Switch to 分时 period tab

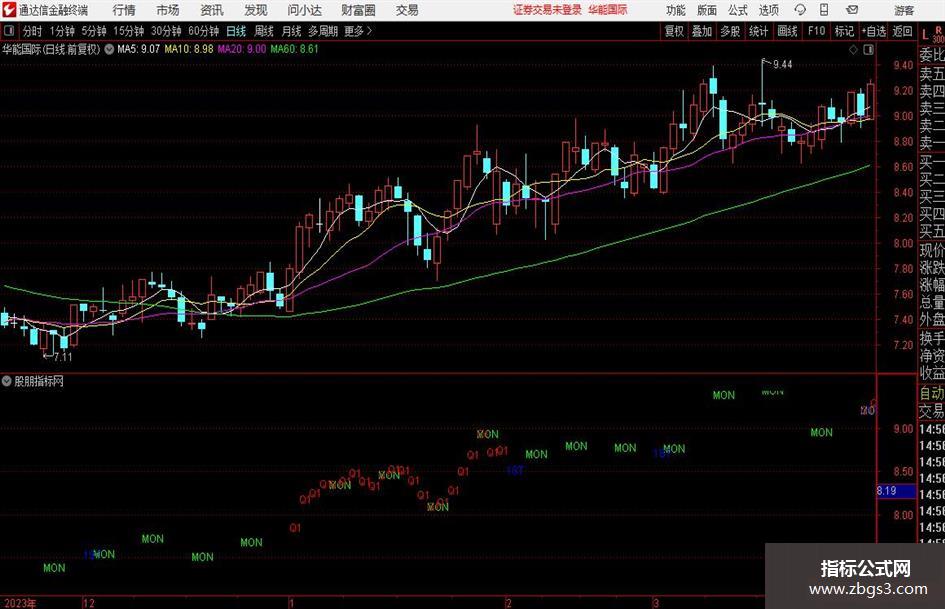click(32, 31)
